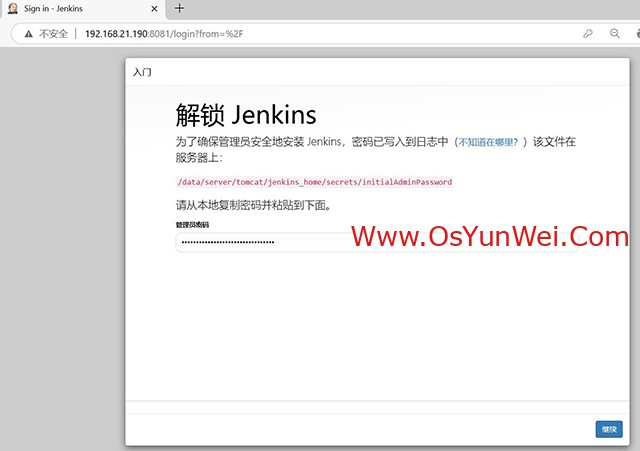Screen dimensions: 640x451
Task: Click the not secure warning icon
Action: (29, 34)
